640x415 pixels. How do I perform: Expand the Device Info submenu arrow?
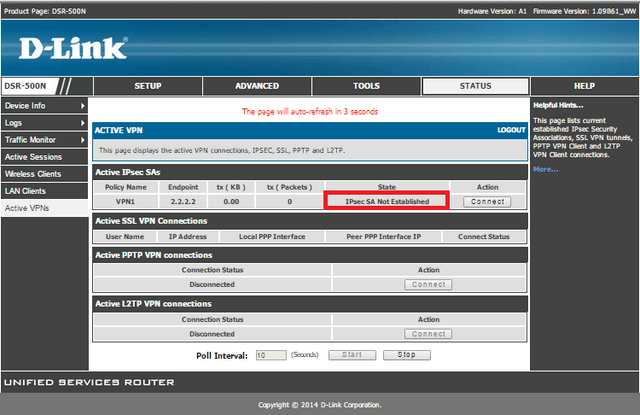click(x=82, y=106)
